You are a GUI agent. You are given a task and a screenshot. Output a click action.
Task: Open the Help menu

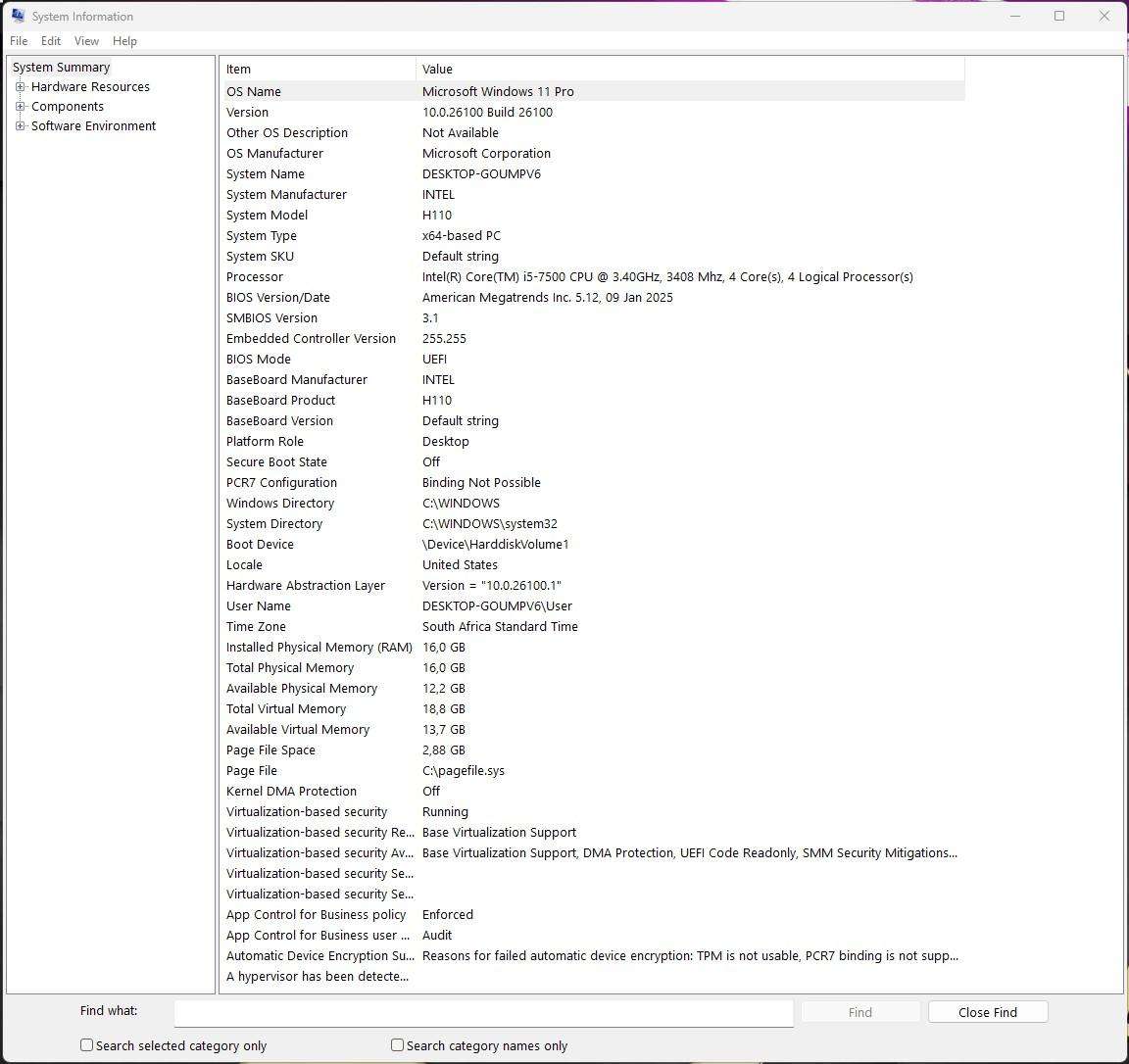[x=124, y=41]
